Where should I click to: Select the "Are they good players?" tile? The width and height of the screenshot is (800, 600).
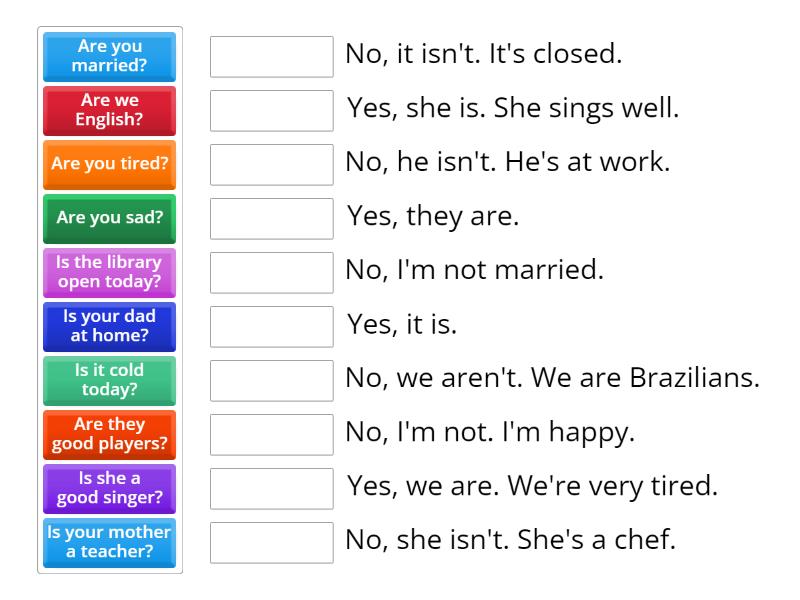pyautogui.click(x=109, y=435)
